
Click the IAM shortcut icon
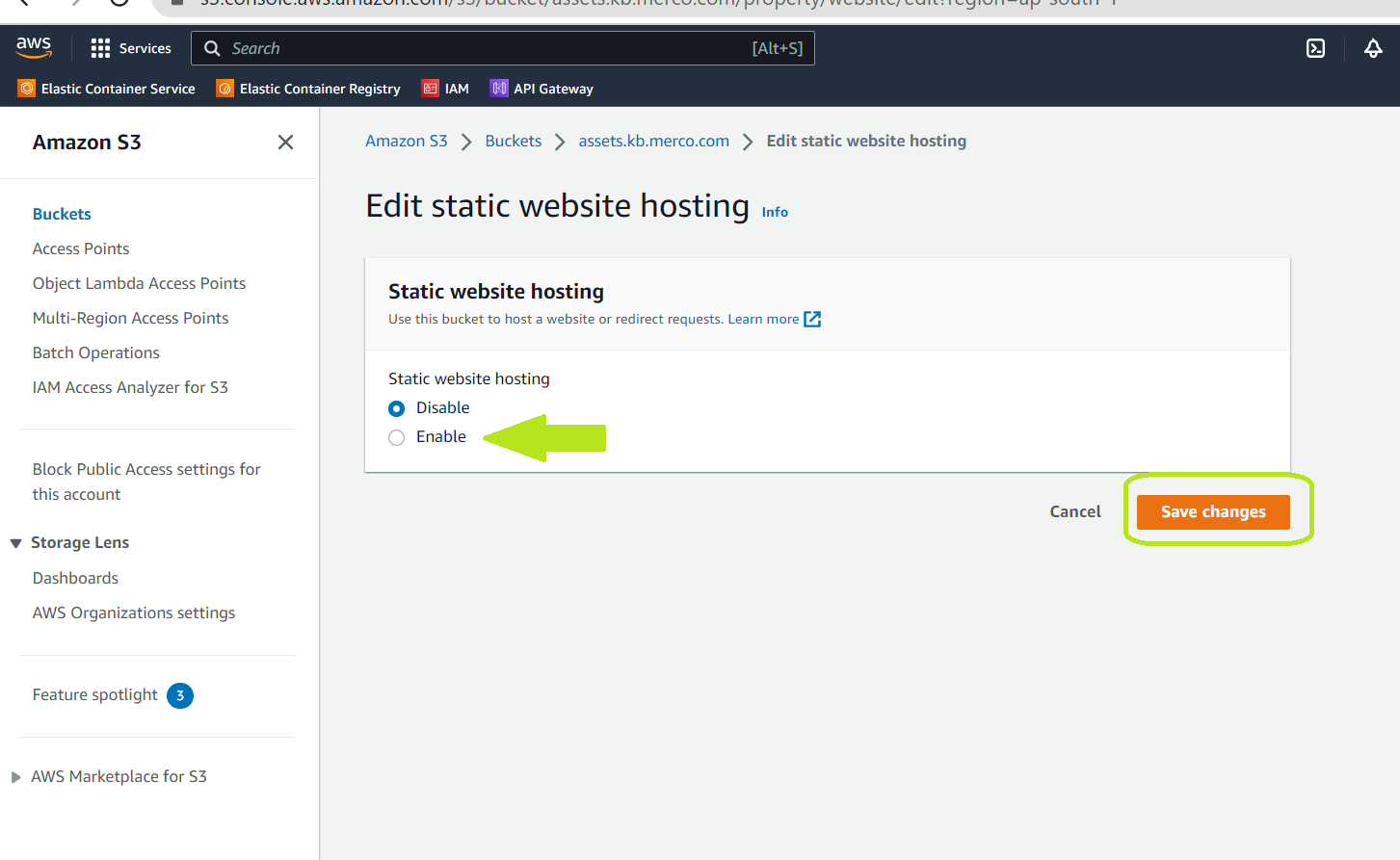click(431, 89)
